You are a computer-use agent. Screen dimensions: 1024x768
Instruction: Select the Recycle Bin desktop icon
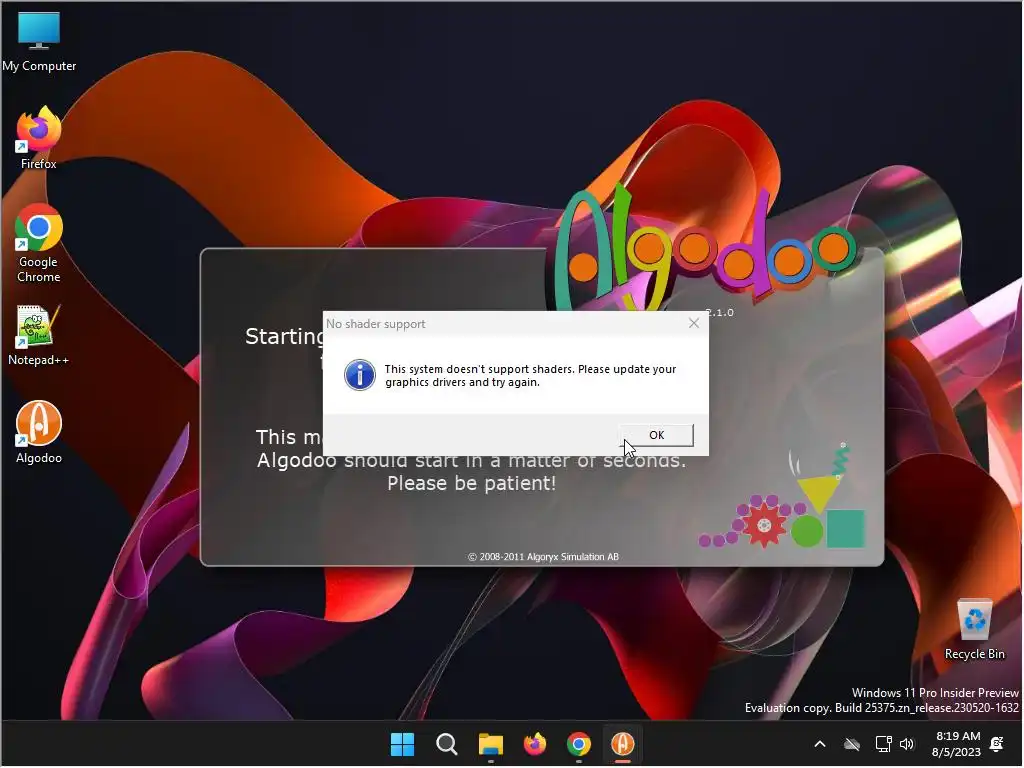click(x=974, y=630)
